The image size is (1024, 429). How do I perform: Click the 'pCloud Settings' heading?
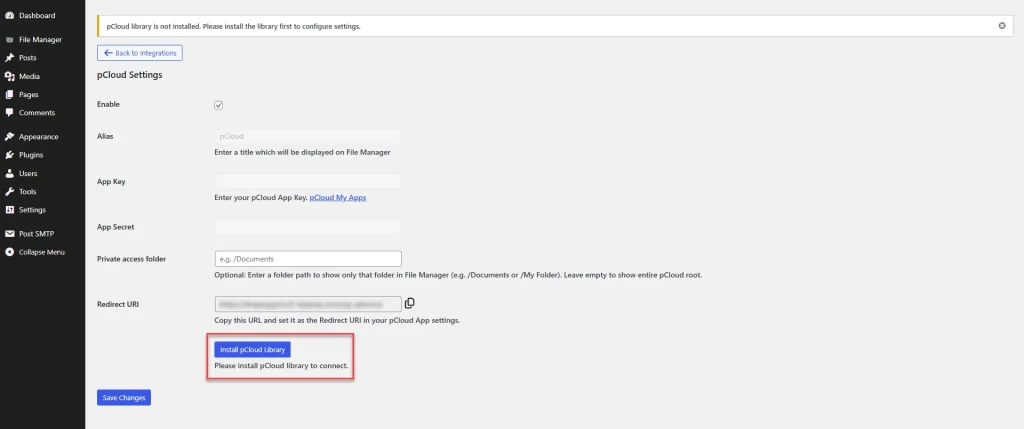tap(129, 75)
